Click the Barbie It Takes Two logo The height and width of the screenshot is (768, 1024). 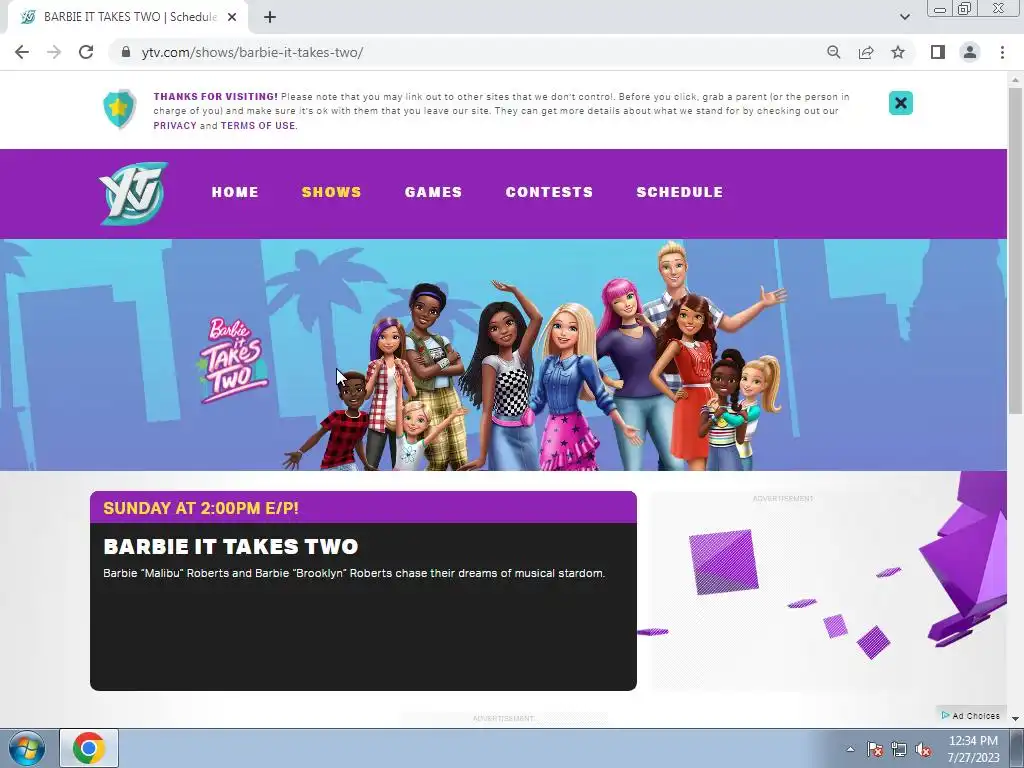[x=232, y=360]
